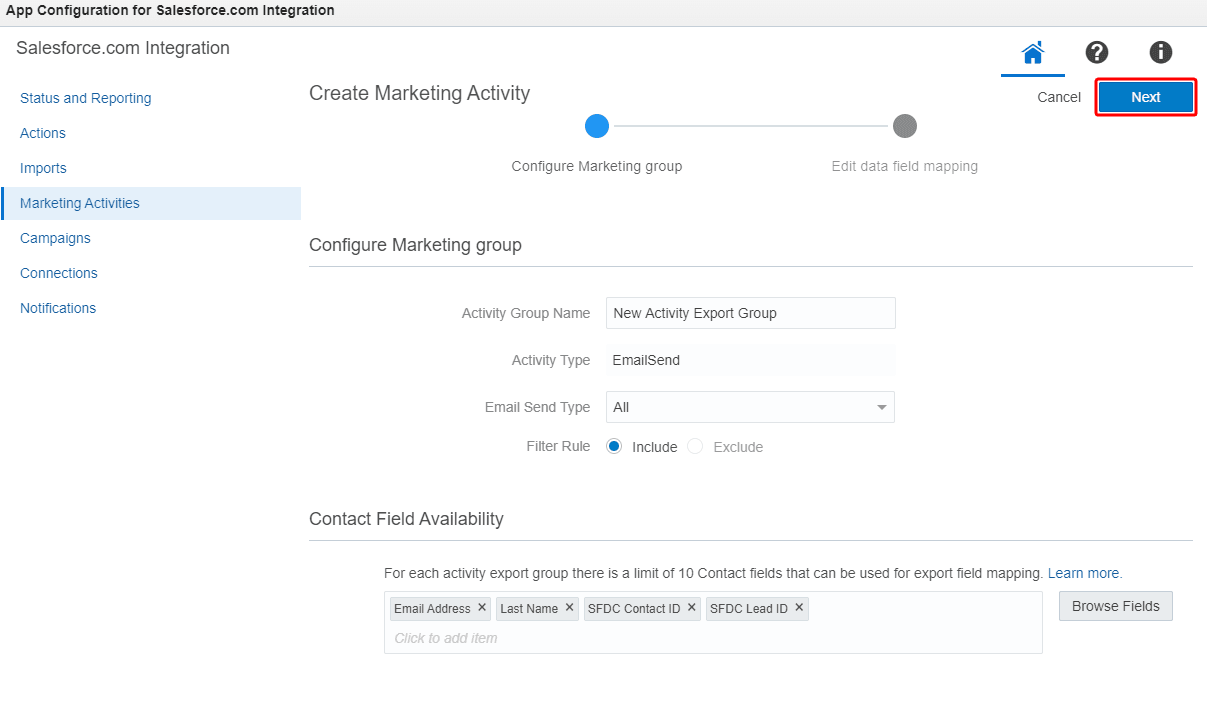Open the Notifications section
The image size is (1207, 720).
coord(58,308)
